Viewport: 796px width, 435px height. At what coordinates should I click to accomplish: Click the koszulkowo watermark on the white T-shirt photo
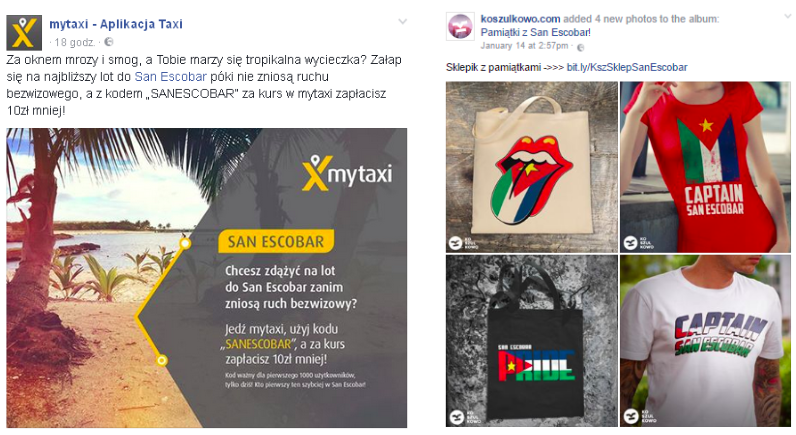638,416
